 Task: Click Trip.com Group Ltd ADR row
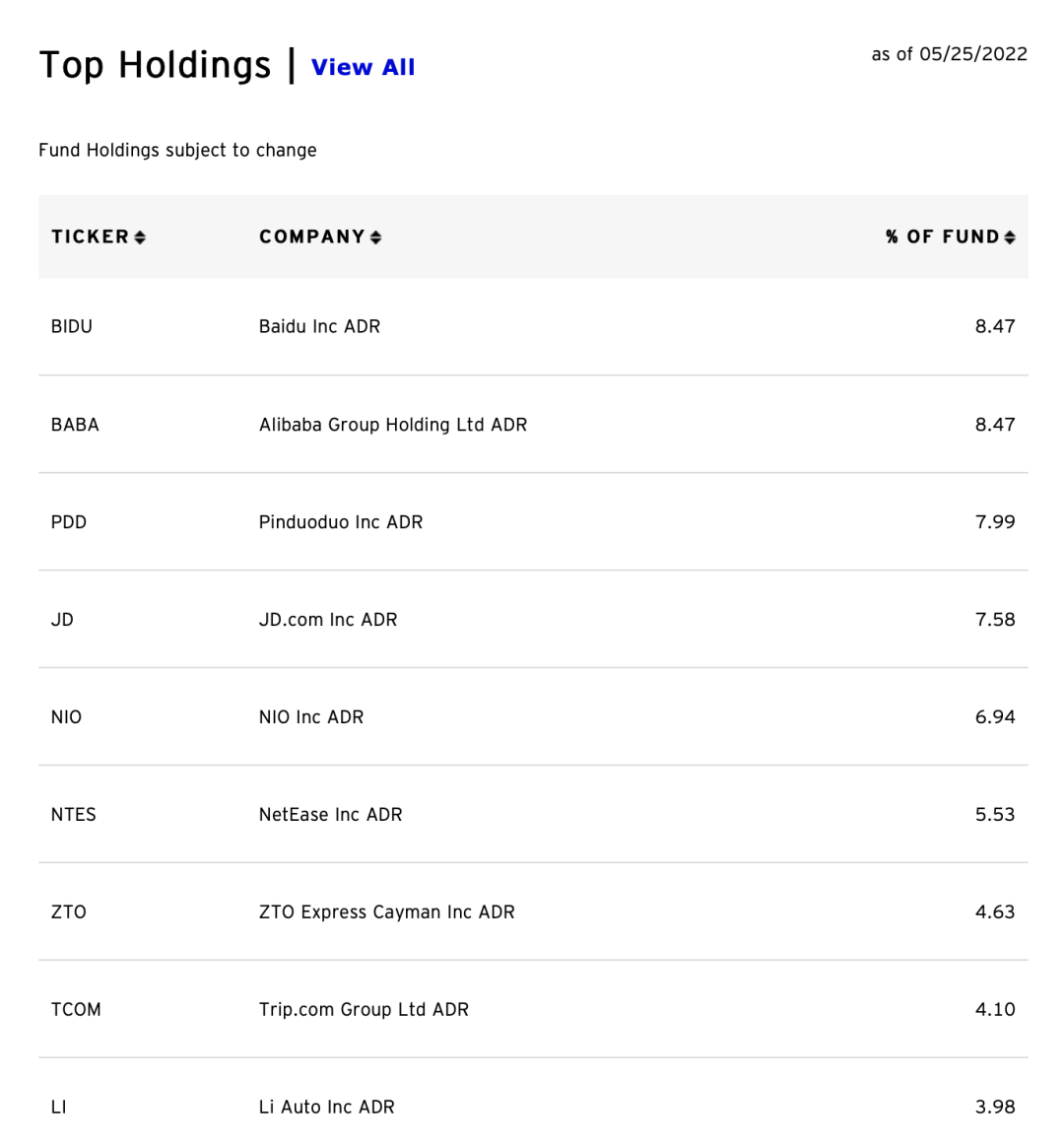click(x=364, y=1010)
